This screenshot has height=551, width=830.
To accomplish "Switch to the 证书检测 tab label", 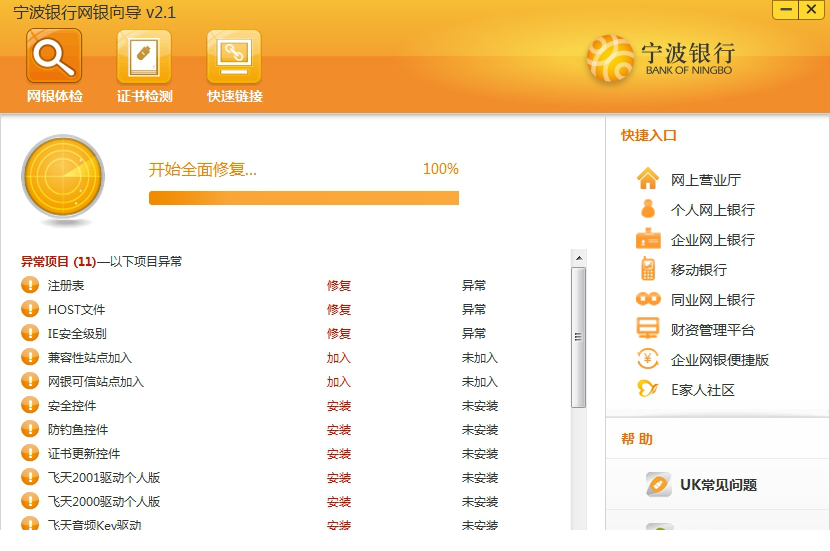I will (x=145, y=96).
